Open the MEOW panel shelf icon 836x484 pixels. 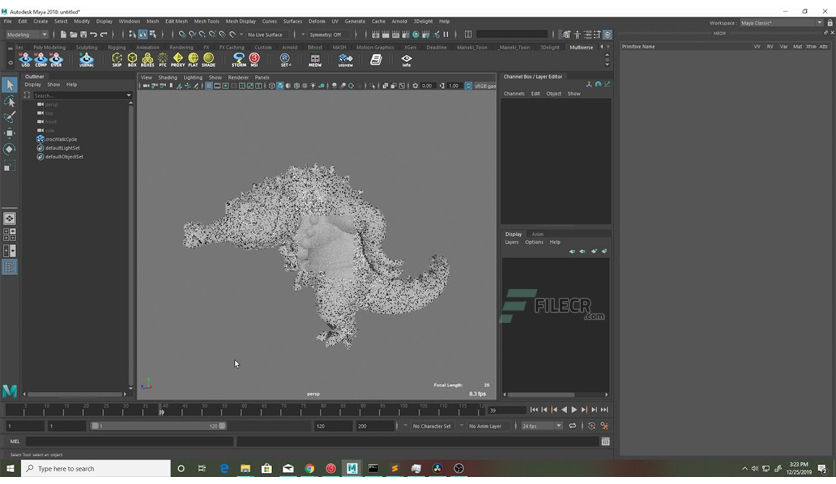pos(315,60)
